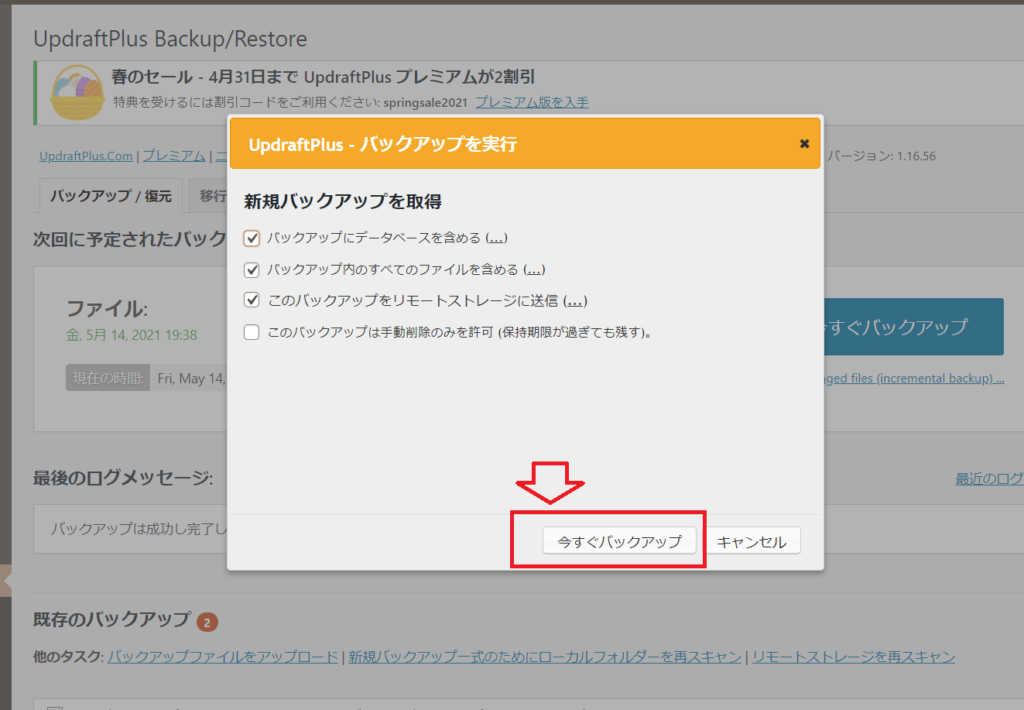Visit the UpdraftPlus.Com link

(86, 156)
